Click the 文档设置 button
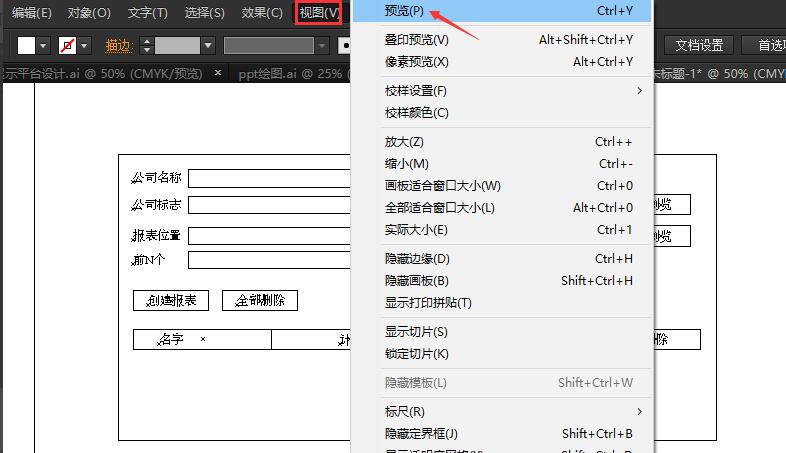786x453 pixels. (699, 46)
